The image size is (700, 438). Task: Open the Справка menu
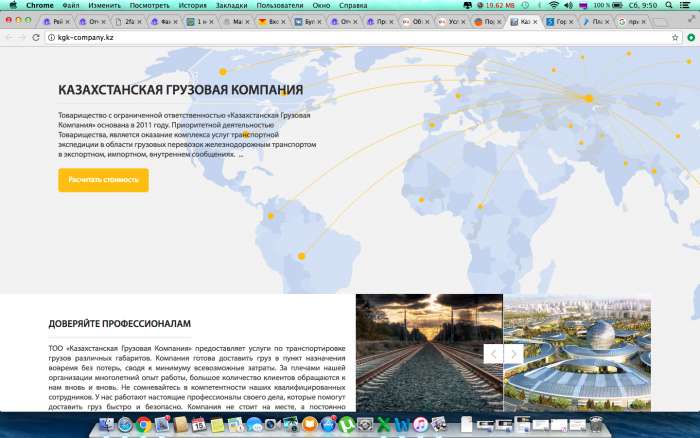(x=353, y=5)
